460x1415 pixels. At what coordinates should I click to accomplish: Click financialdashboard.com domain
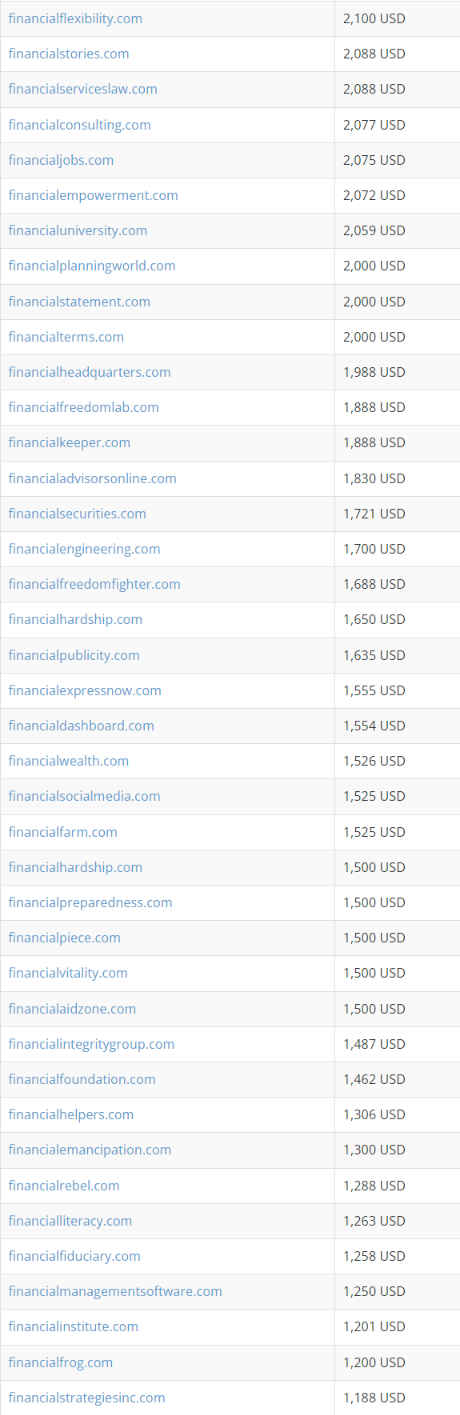pos(81,725)
